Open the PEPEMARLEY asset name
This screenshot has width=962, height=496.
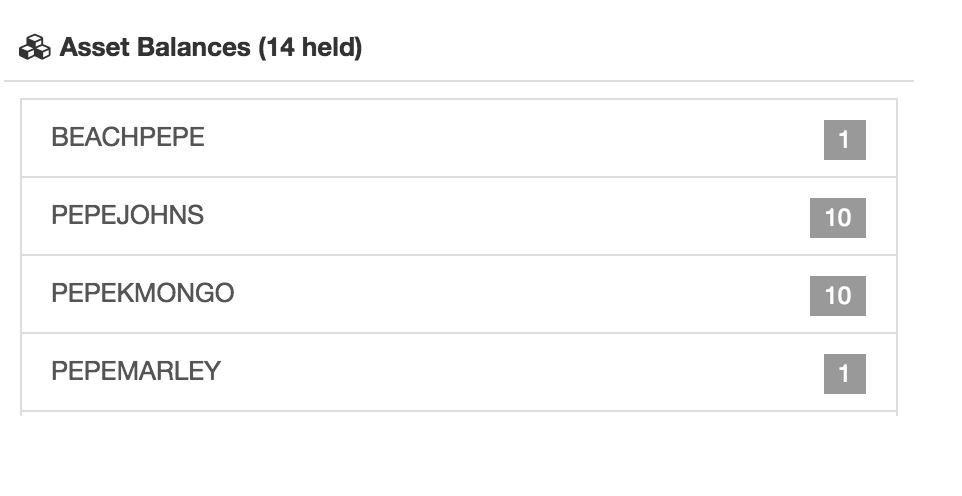point(136,371)
